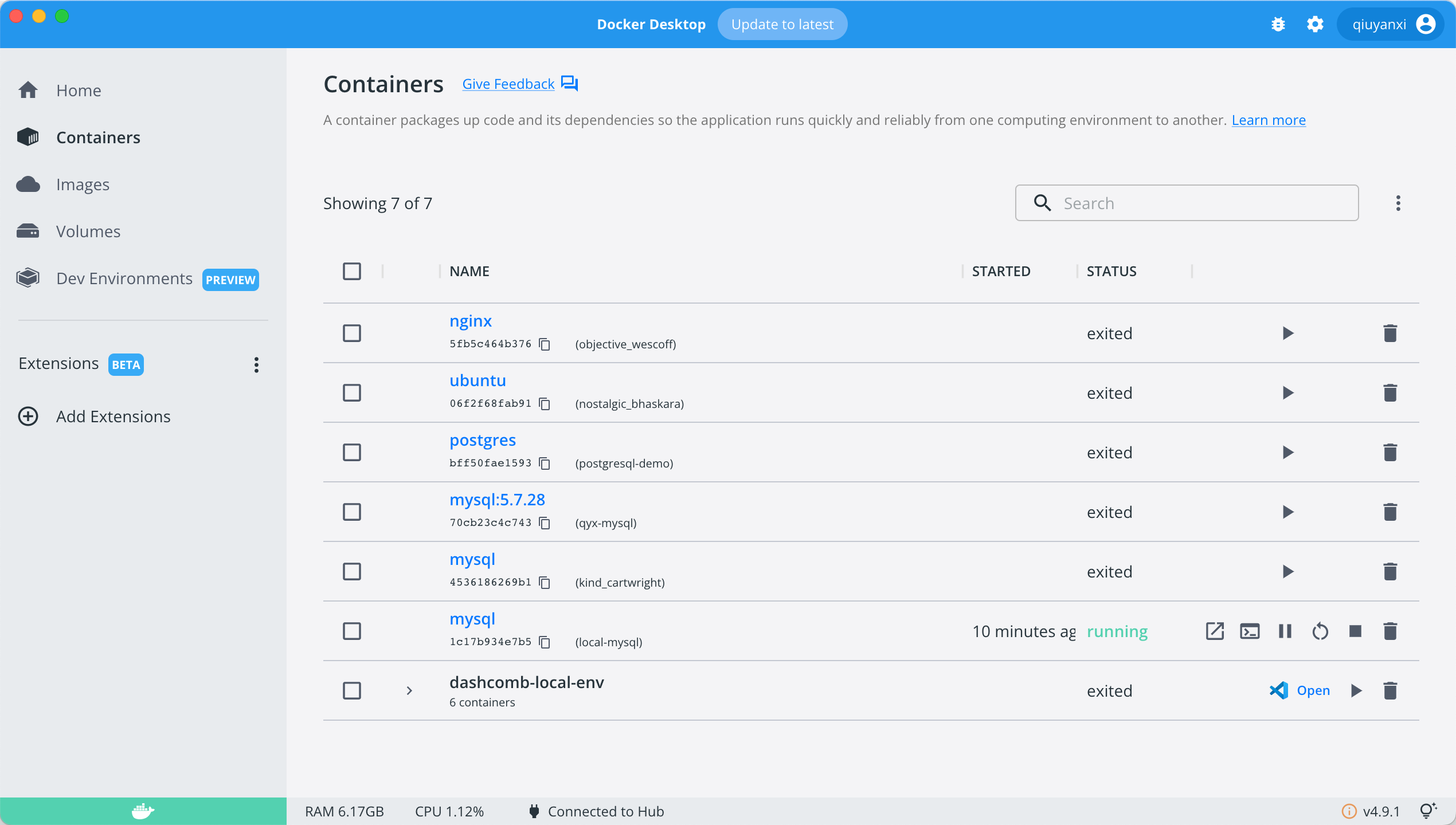Image resolution: width=1456 pixels, height=825 pixels.
Task: Check the ubuntu row checkbox
Action: [352, 393]
